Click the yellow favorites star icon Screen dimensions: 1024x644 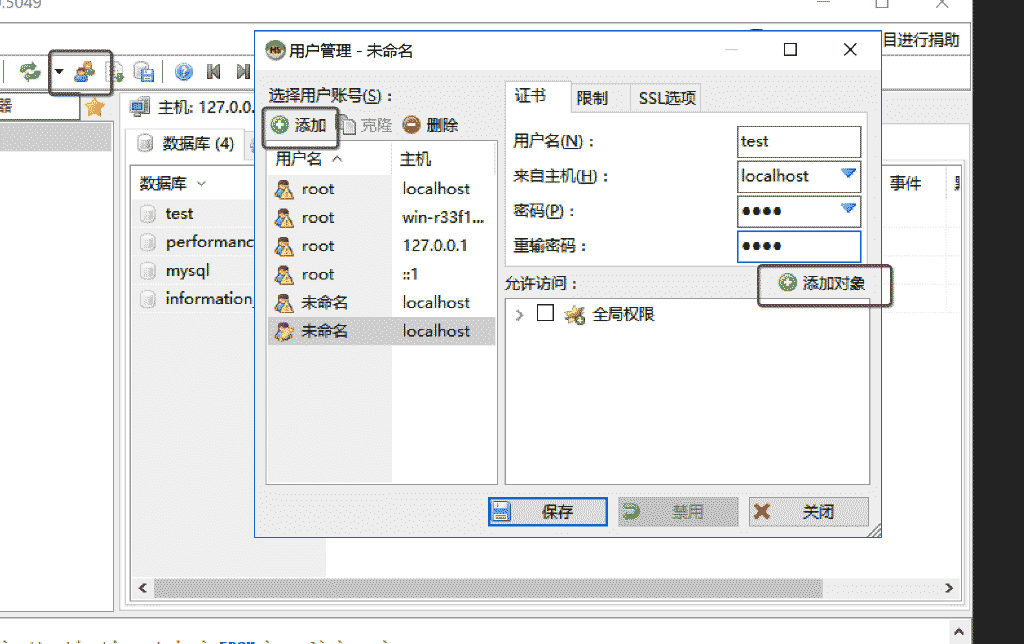[95, 106]
